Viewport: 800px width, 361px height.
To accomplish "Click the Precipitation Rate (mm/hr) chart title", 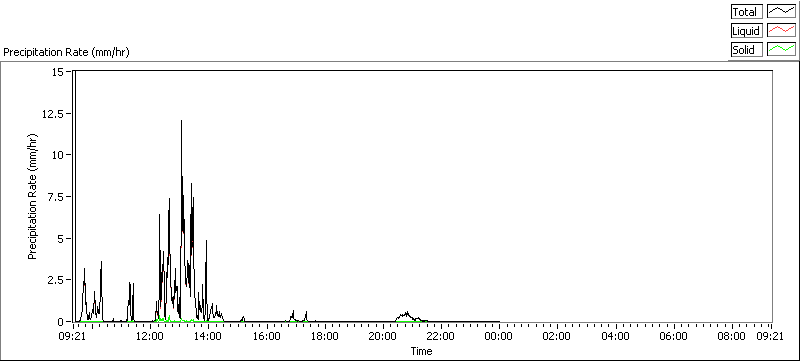I will tap(66, 52).
